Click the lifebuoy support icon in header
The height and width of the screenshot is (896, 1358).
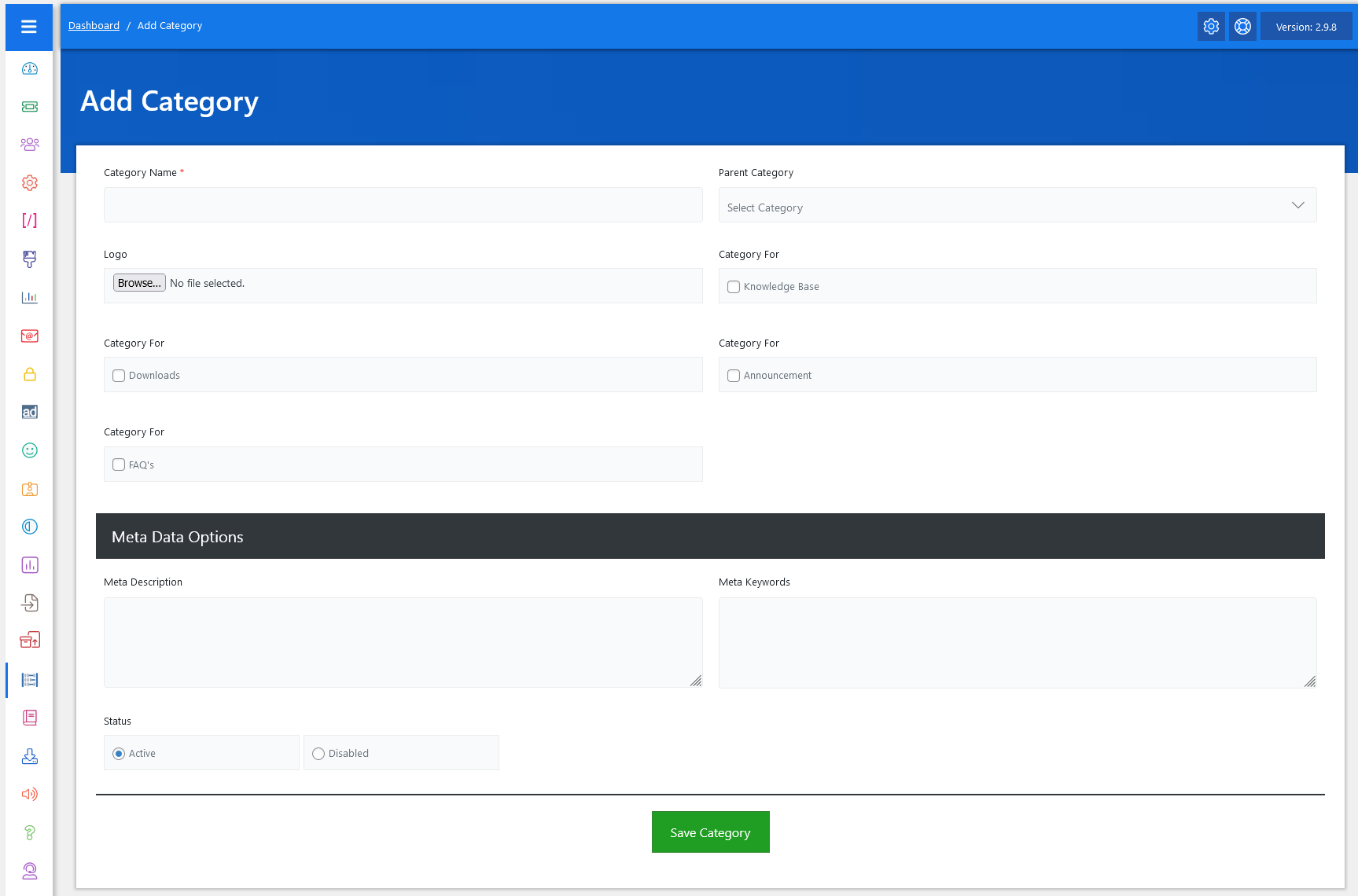point(1242,27)
